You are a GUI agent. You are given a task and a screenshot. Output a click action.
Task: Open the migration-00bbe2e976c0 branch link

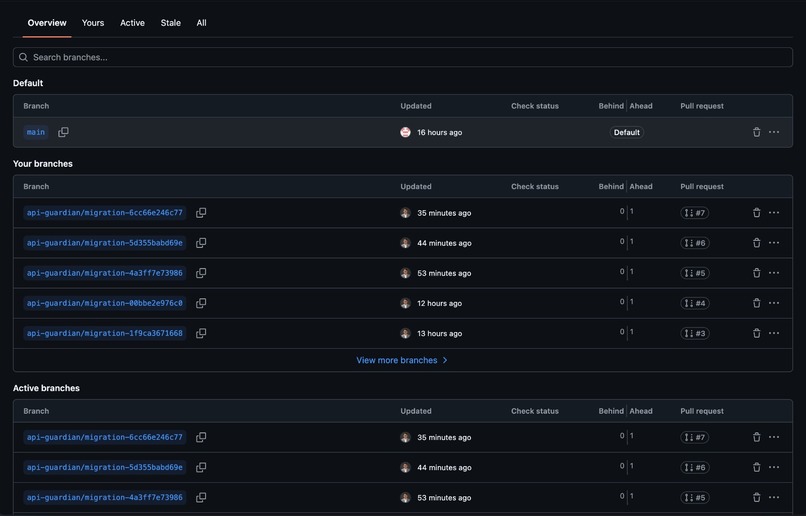point(105,303)
